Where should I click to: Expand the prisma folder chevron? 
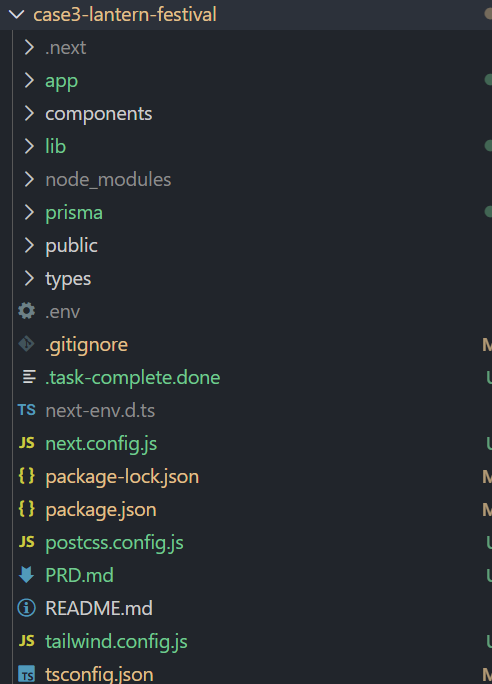pos(29,212)
